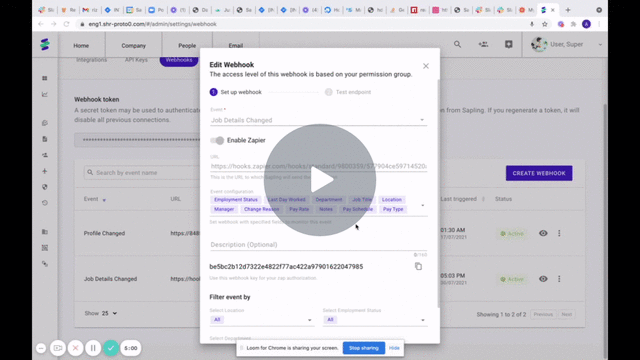Cancel the Loom recording with the red X
Image resolution: width=640 pixels, height=360 pixels.
coord(76,348)
